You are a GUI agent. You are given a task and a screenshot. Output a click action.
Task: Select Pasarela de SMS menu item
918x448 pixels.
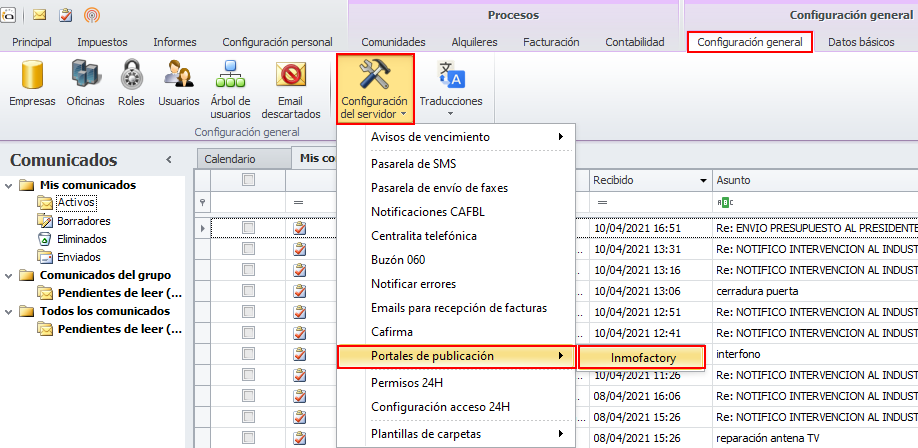(x=413, y=164)
